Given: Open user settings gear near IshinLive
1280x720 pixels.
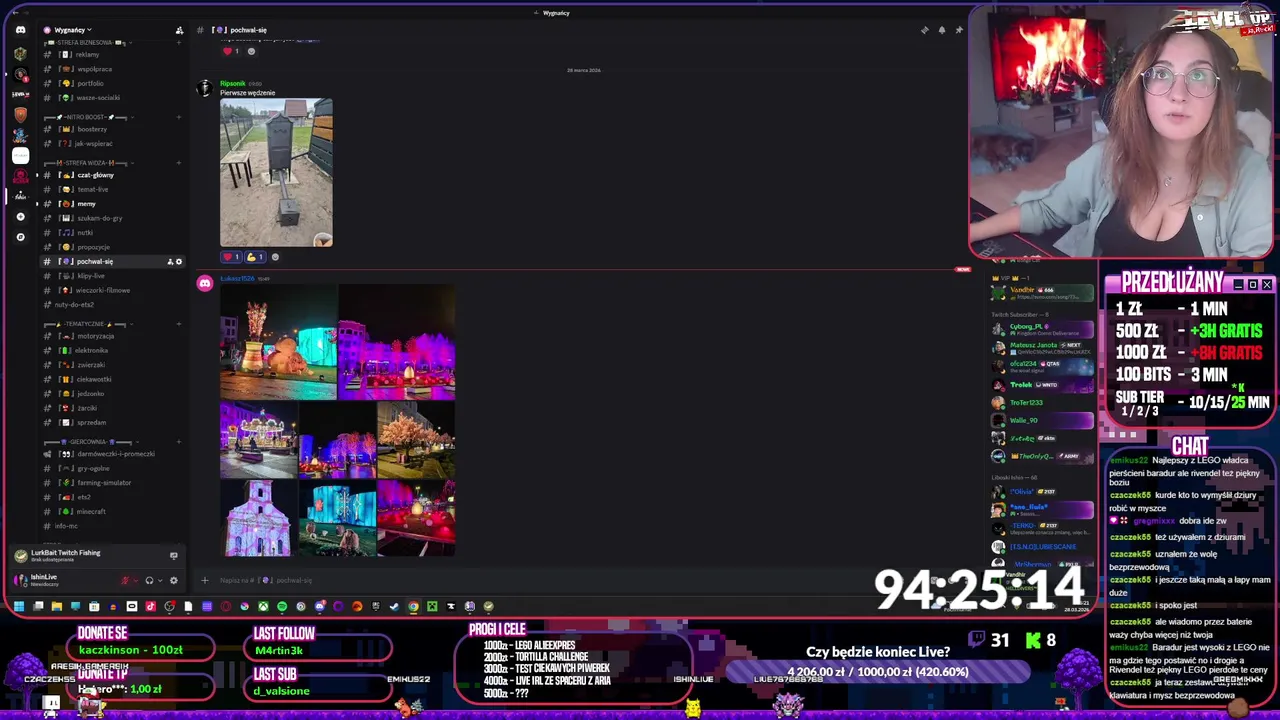Looking at the screenshot, I should [x=173, y=580].
